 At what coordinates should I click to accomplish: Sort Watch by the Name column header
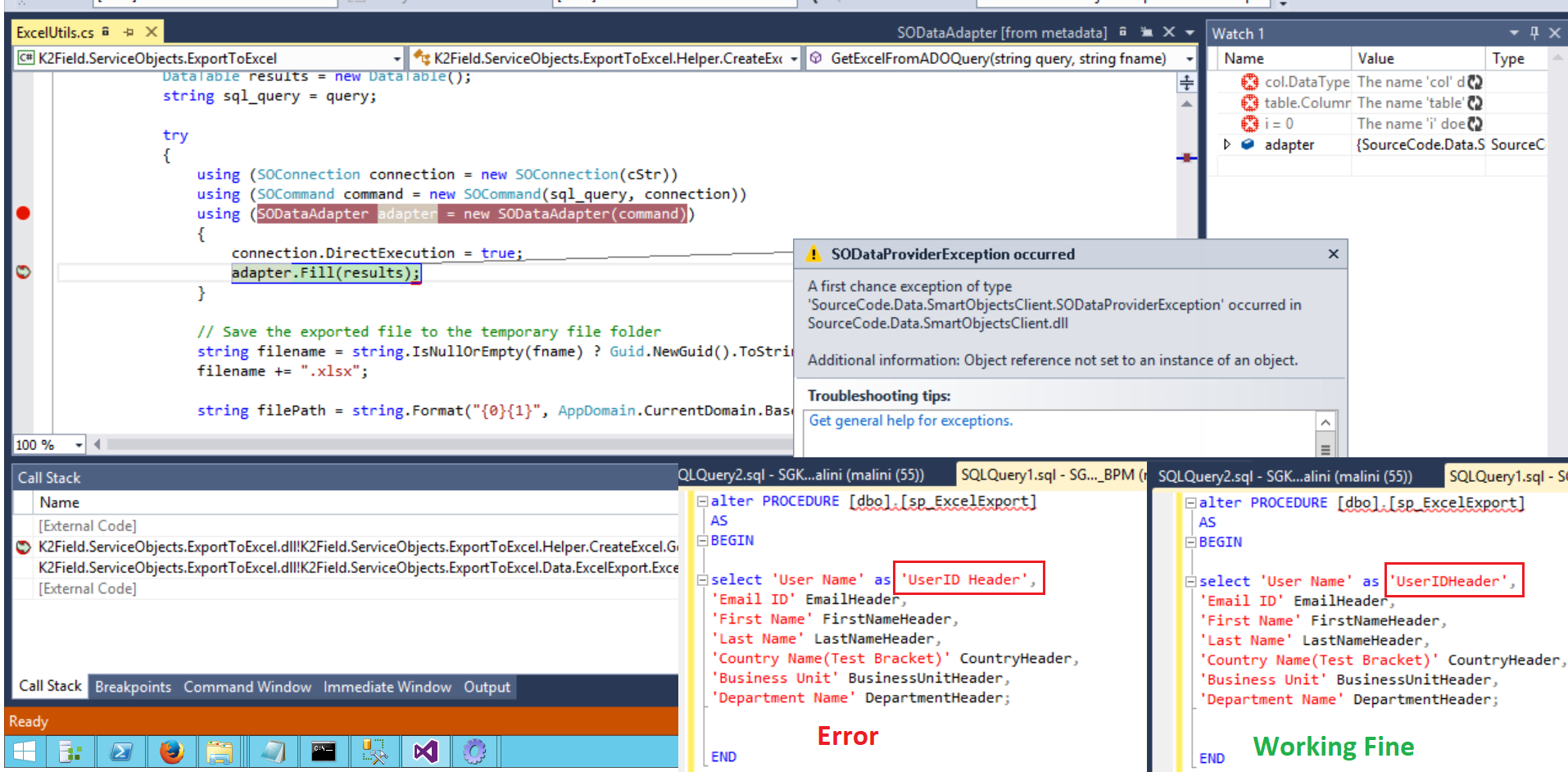[1282, 58]
